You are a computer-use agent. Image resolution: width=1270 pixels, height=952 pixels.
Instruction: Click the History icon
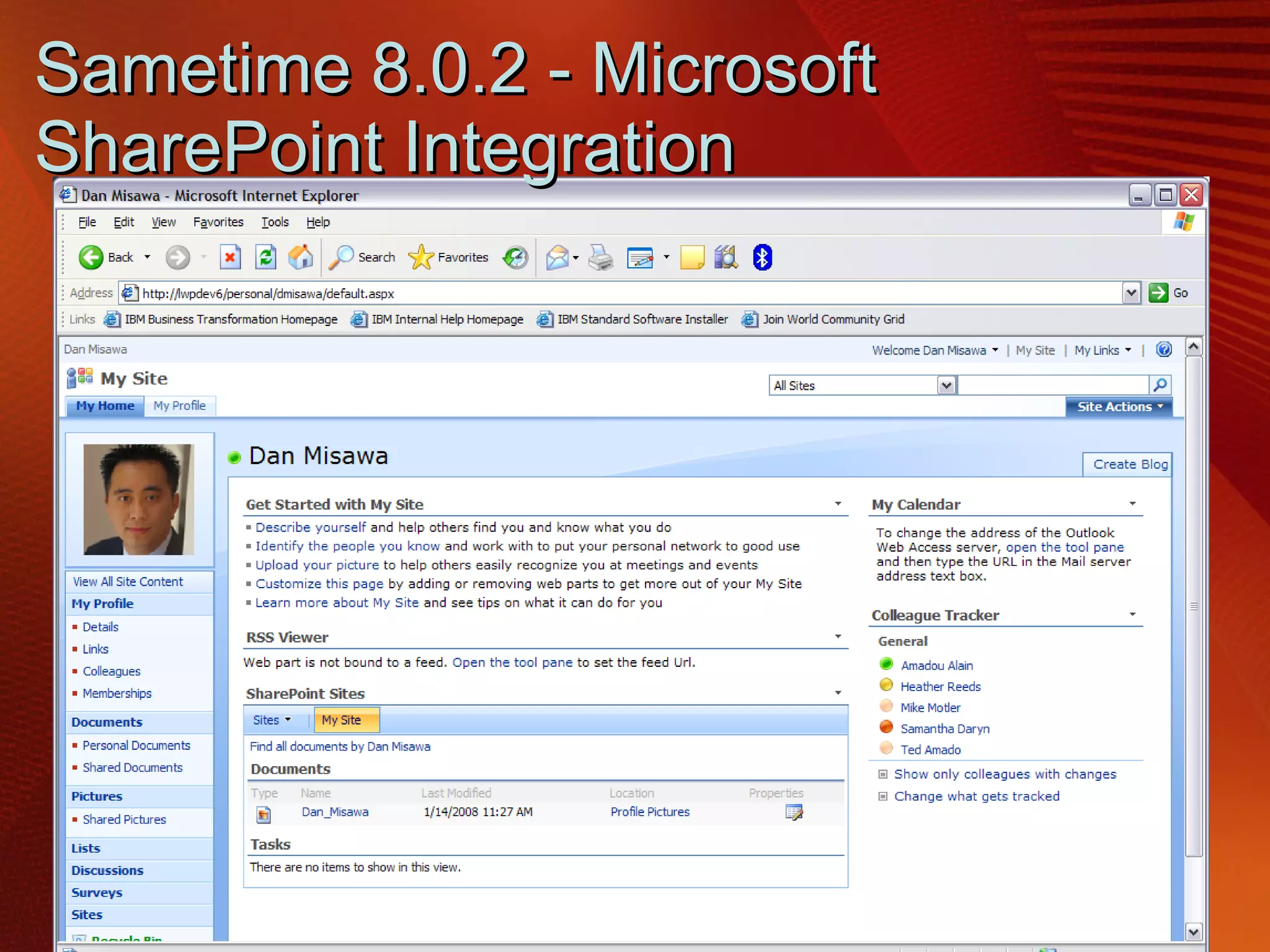point(515,257)
